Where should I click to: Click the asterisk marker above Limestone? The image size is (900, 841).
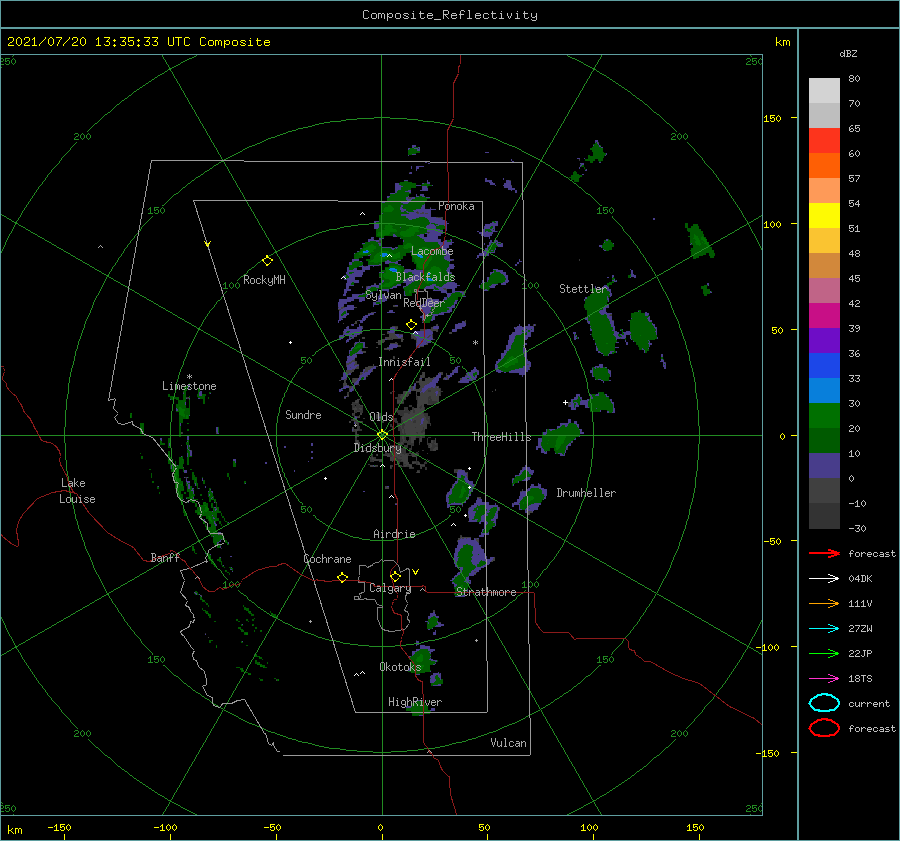click(x=189, y=377)
